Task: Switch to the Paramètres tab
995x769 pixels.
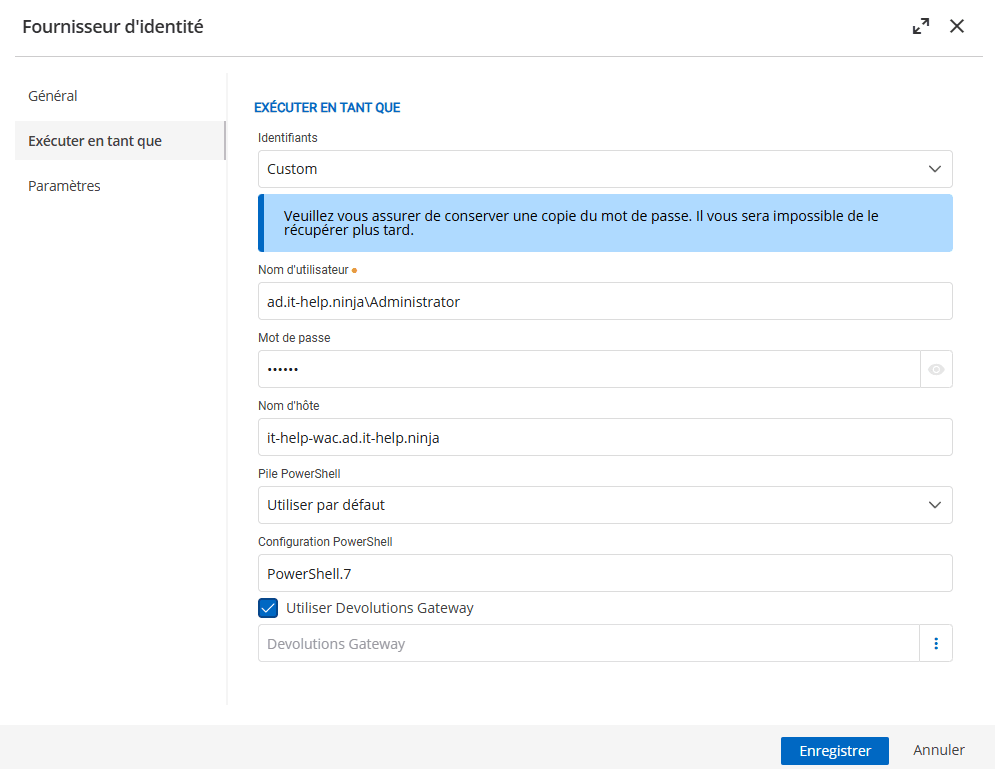Action: coord(64,185)
